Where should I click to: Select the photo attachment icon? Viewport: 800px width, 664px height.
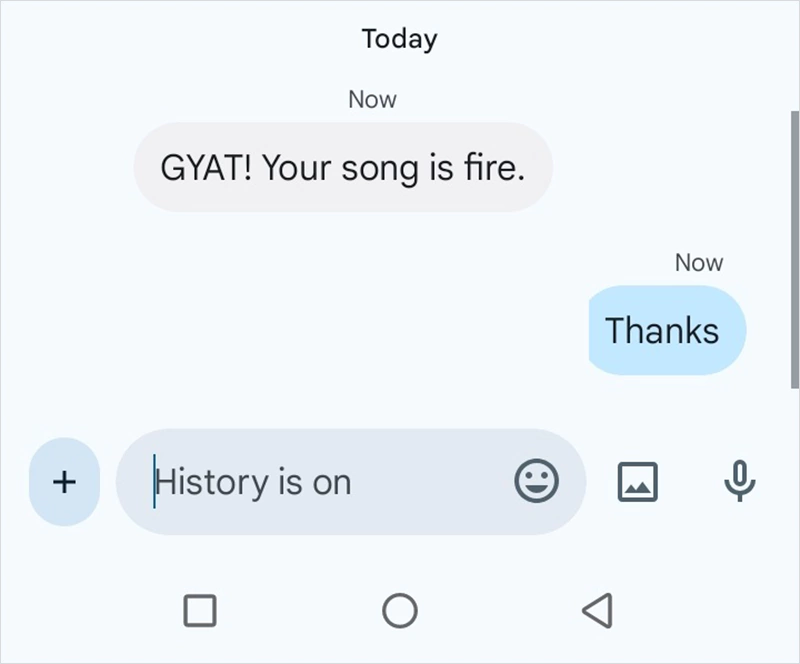pyautogui.click(x=637, y=481)
